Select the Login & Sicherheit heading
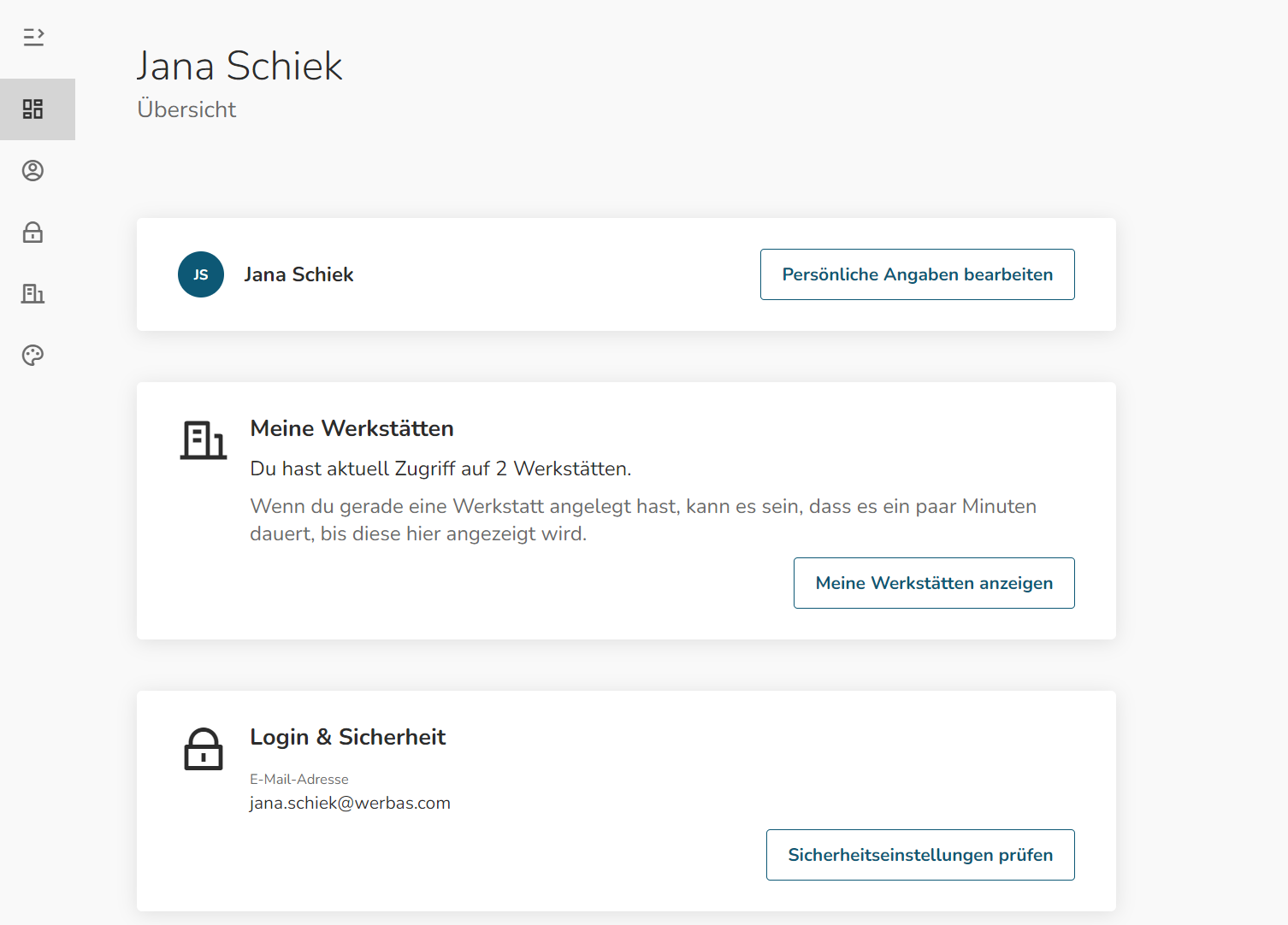Viewport: 1288px width, 925px height. click(x=347, y=737)
